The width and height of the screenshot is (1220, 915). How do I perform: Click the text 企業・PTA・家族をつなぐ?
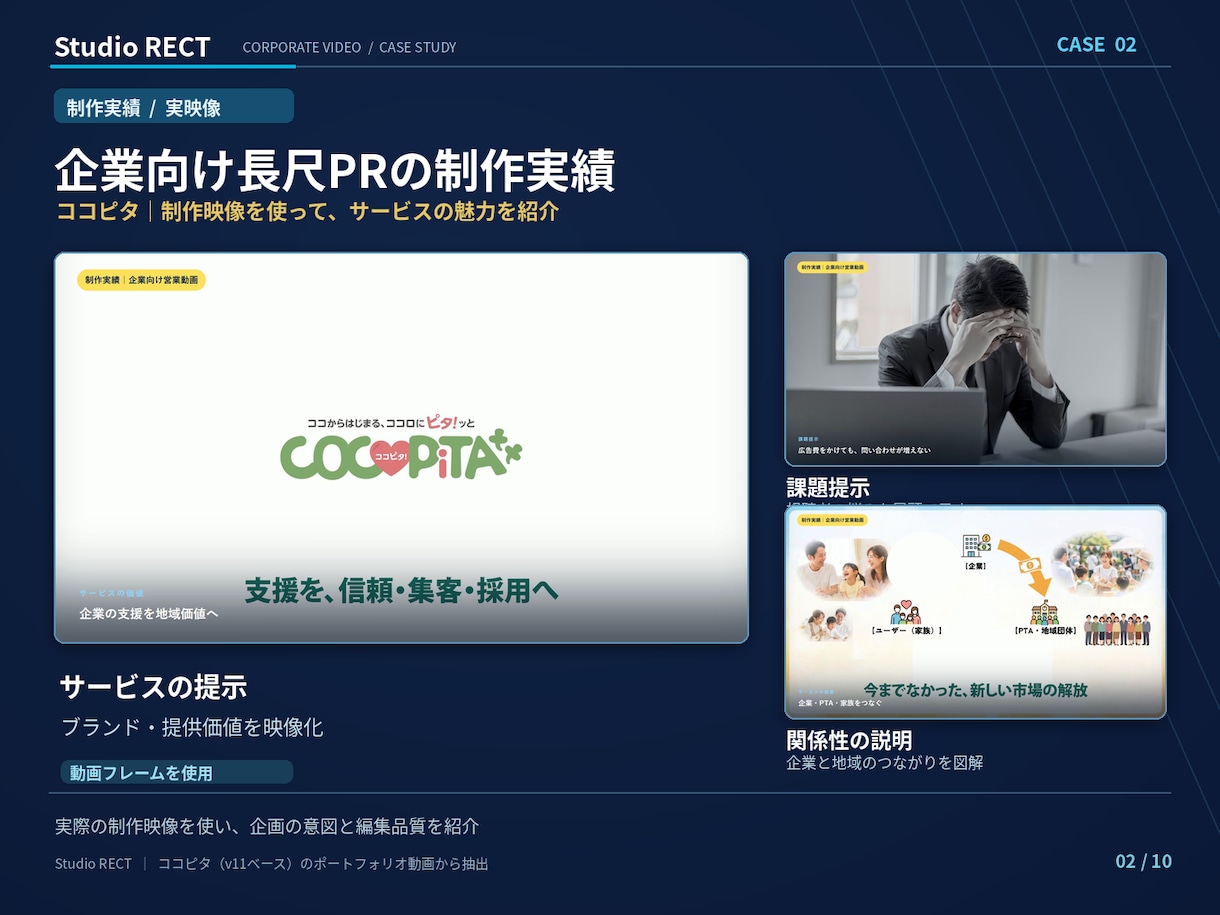[x=840, y=703]
